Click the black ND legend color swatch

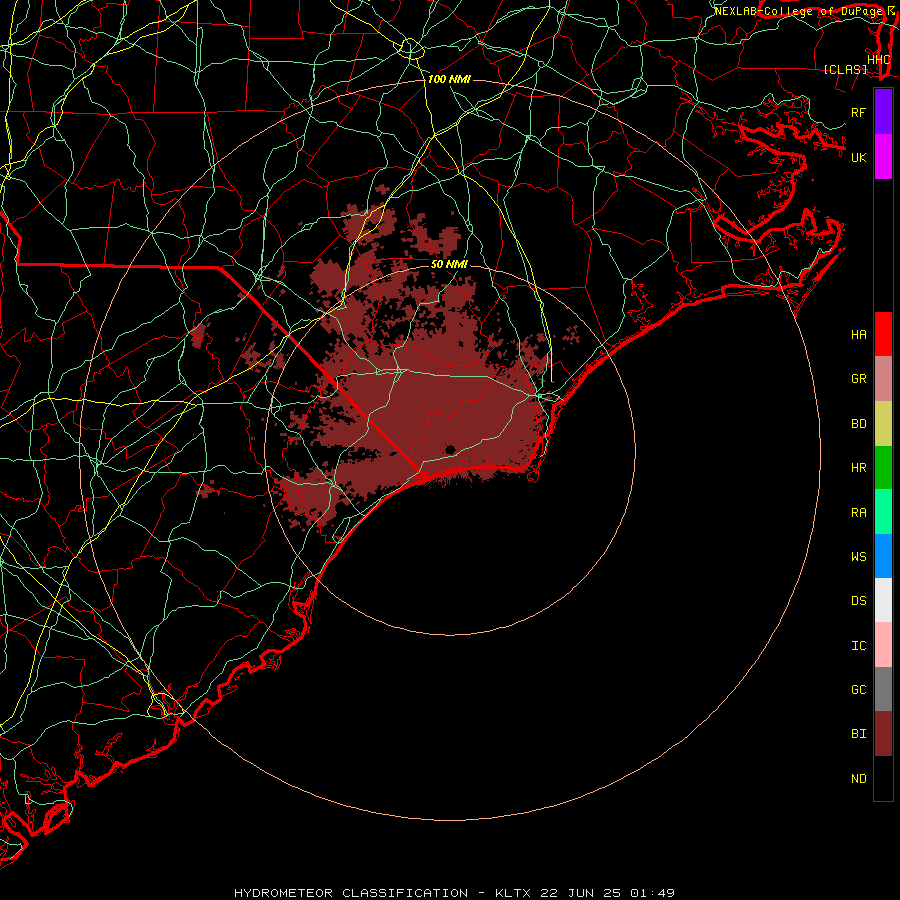pyautogui.click(x=883, y=778)
